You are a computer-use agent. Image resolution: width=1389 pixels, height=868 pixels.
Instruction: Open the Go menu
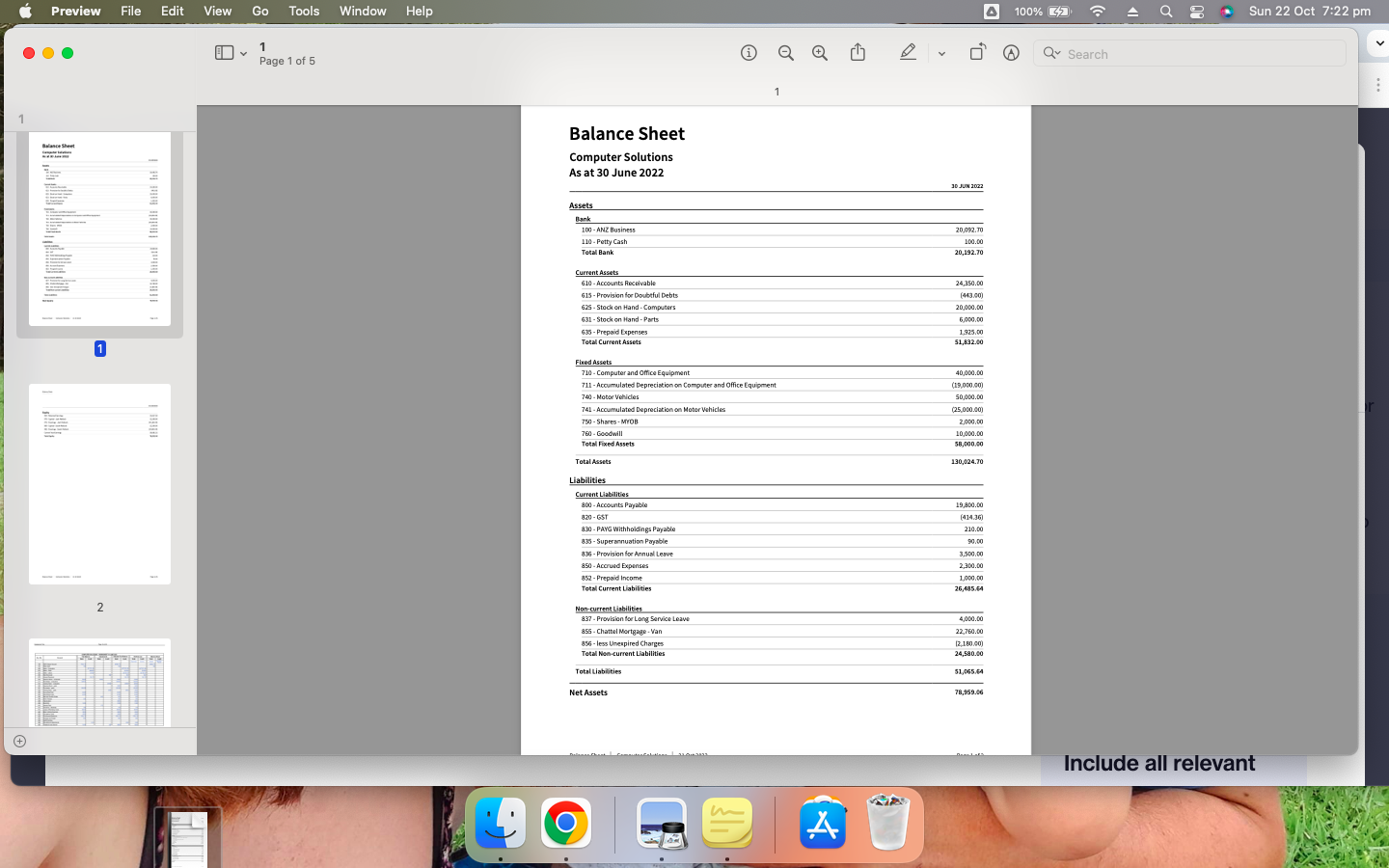pyautogui.click(x=259, y=11)
